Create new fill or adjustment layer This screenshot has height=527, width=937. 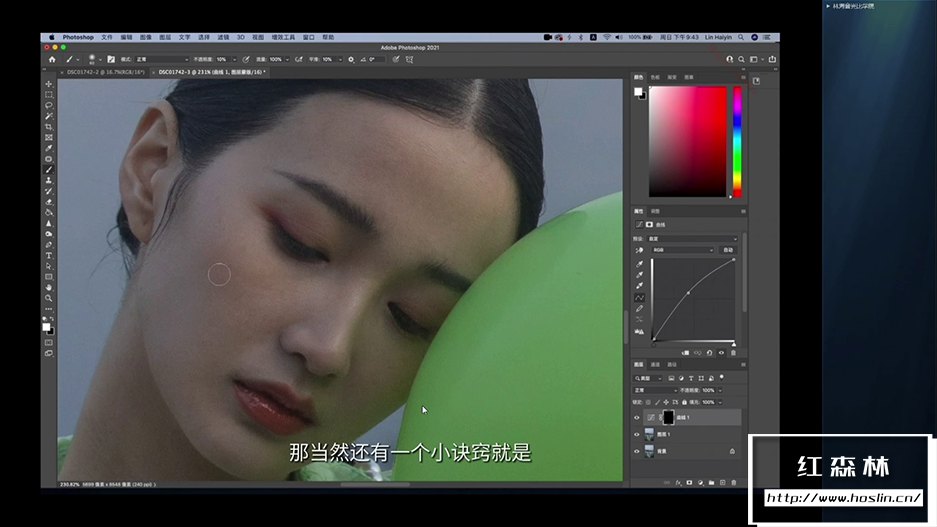pos(700,483)
